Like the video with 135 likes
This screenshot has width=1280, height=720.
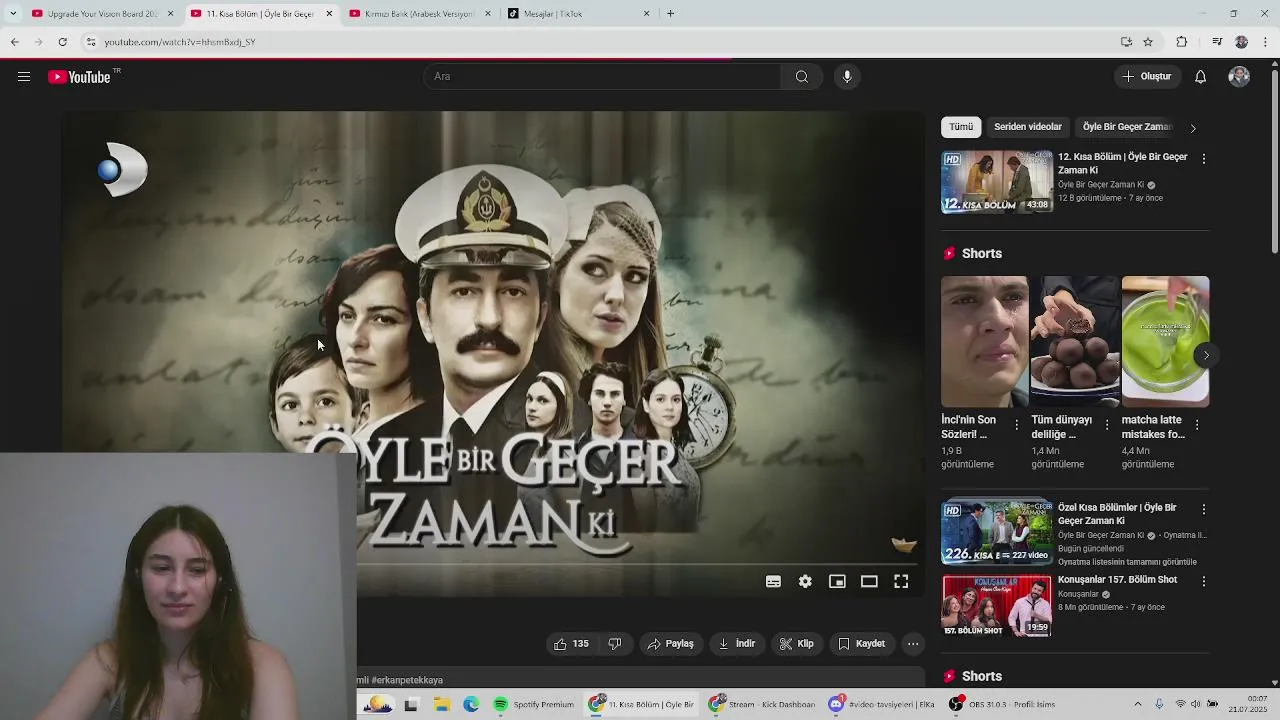tap(572, 644)
